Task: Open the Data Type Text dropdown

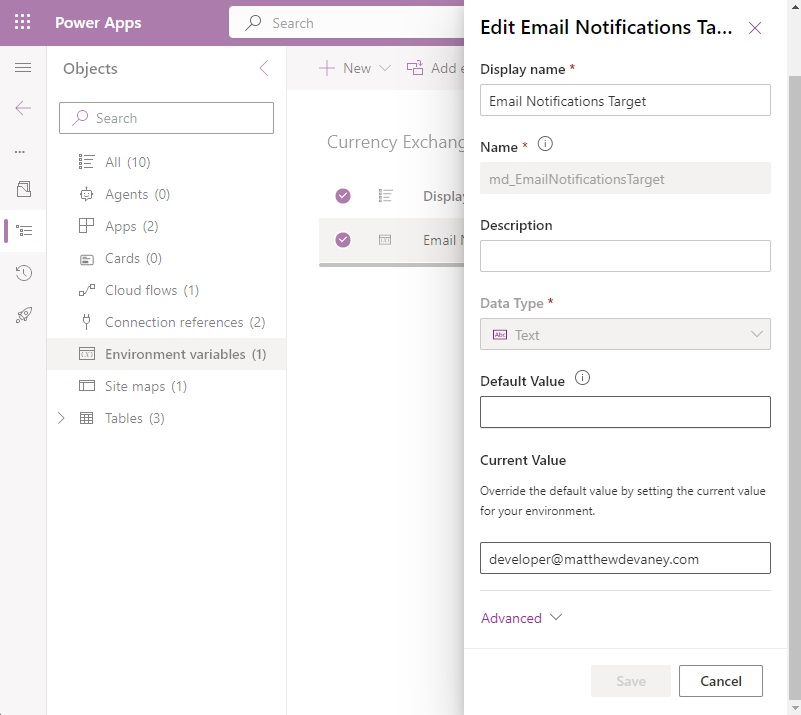Action: (625, 335)
